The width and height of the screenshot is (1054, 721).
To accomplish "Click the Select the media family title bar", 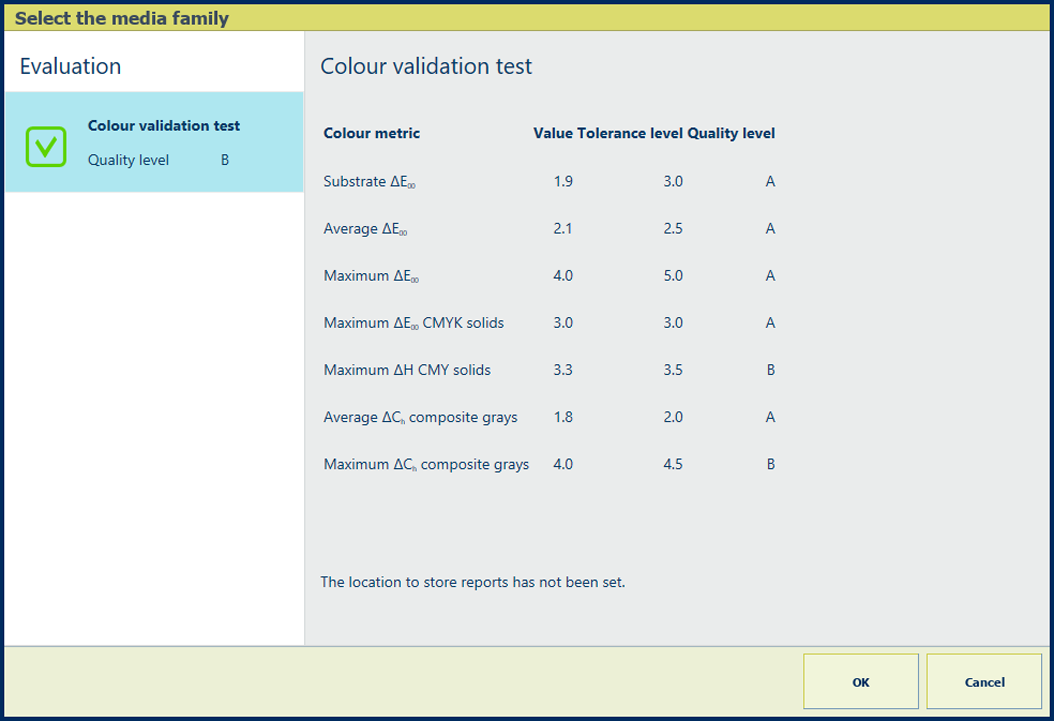I will 121,18.
